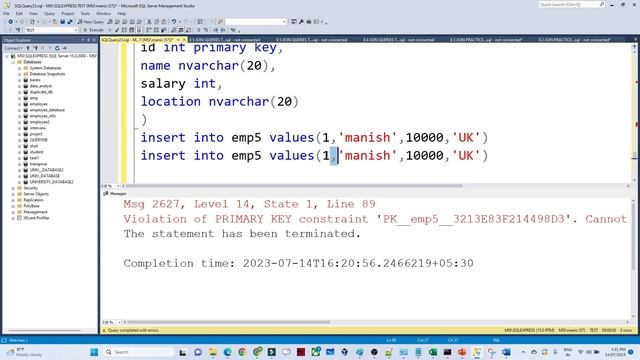Screen dimensions: 640x360
Task: Select the Replication folder
Action: click(x=33, y=200)
